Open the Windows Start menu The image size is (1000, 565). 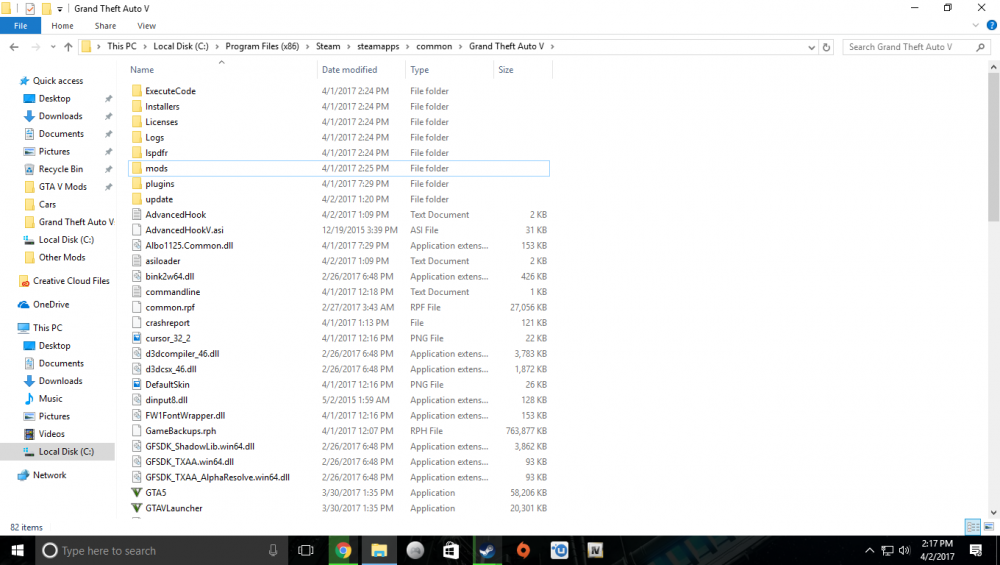coord(17,550)
